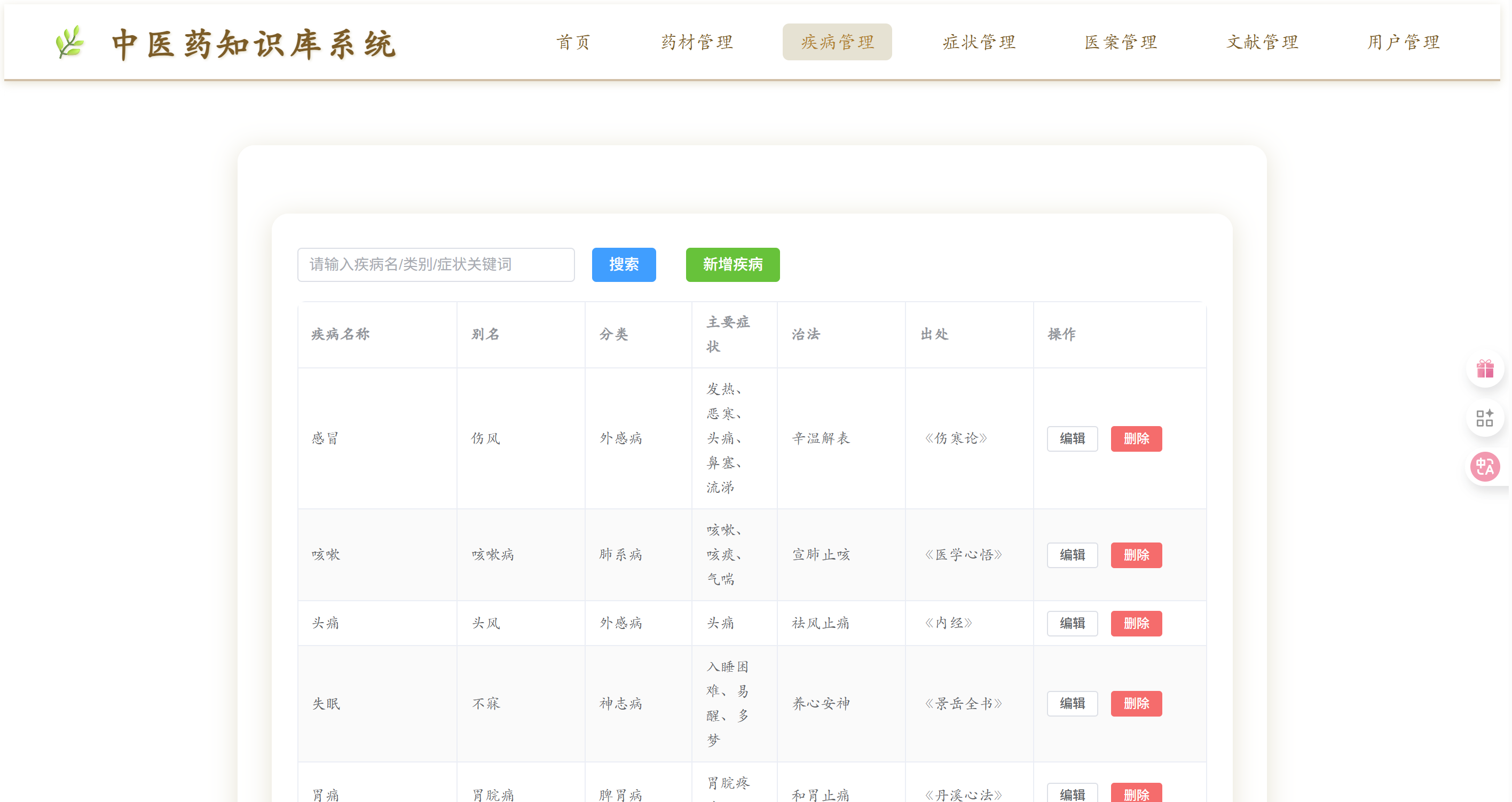Click 编辑 for the 头痛 row
This screenshot has height=802, width=1512.
click(1072, 623)
